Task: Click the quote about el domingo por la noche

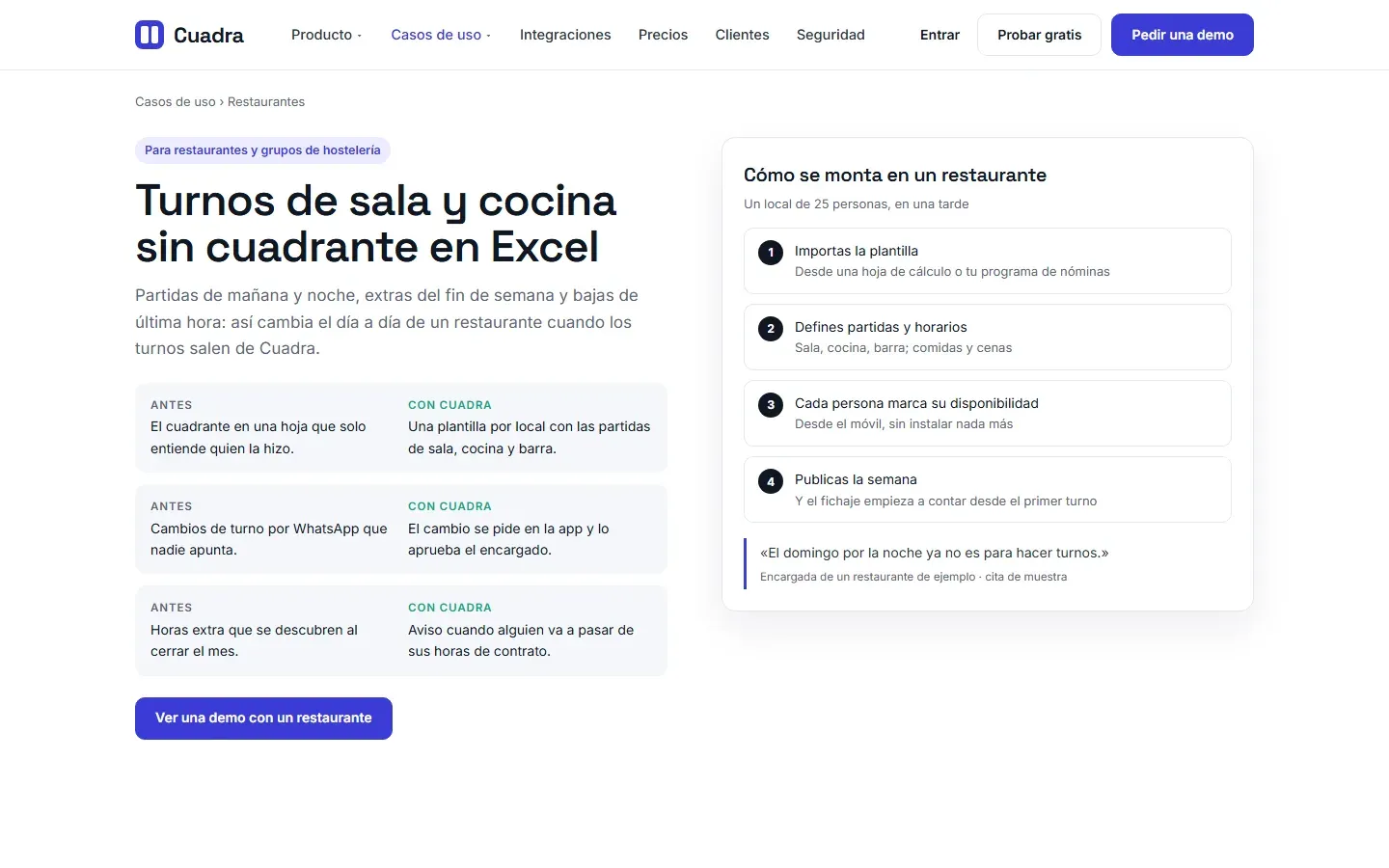Action: point(934,553)
